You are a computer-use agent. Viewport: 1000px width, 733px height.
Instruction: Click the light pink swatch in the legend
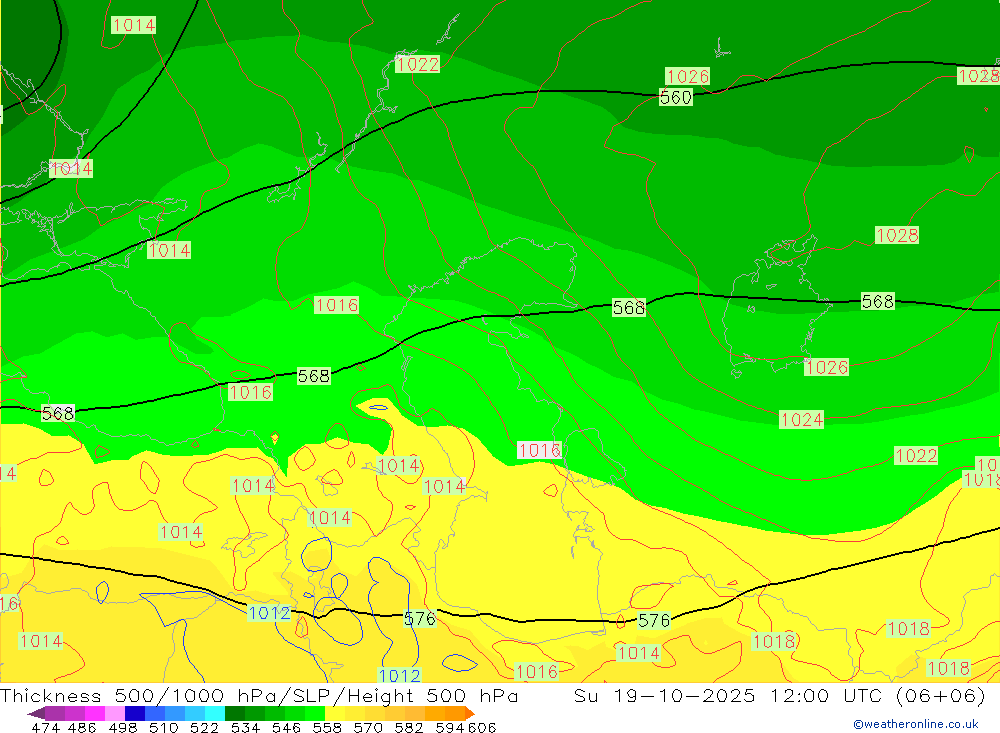click(x=115, y=713)
